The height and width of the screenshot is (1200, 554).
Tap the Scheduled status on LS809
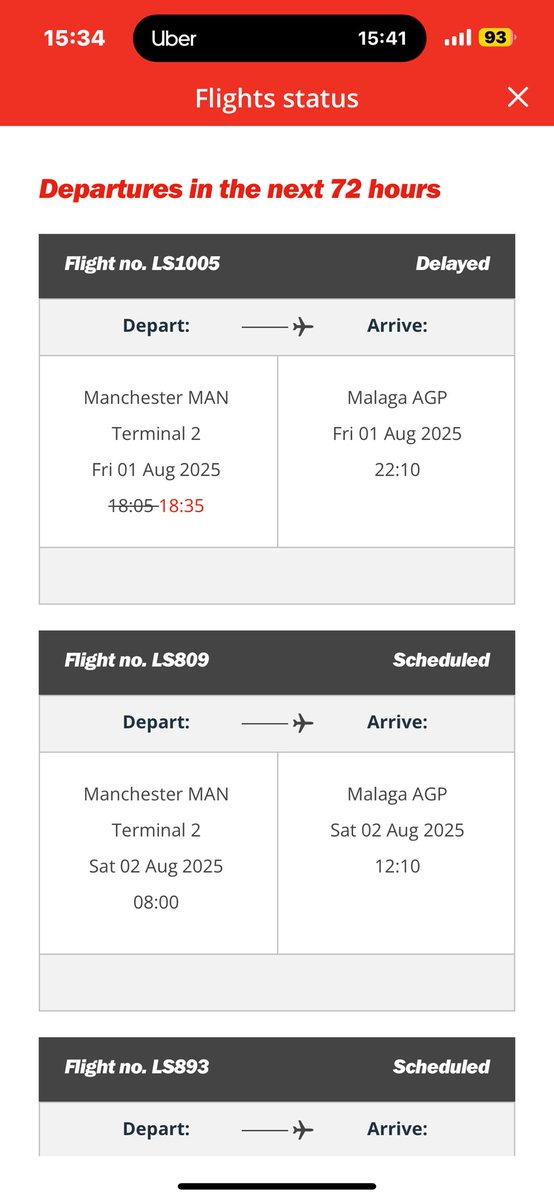pos(441,660)
